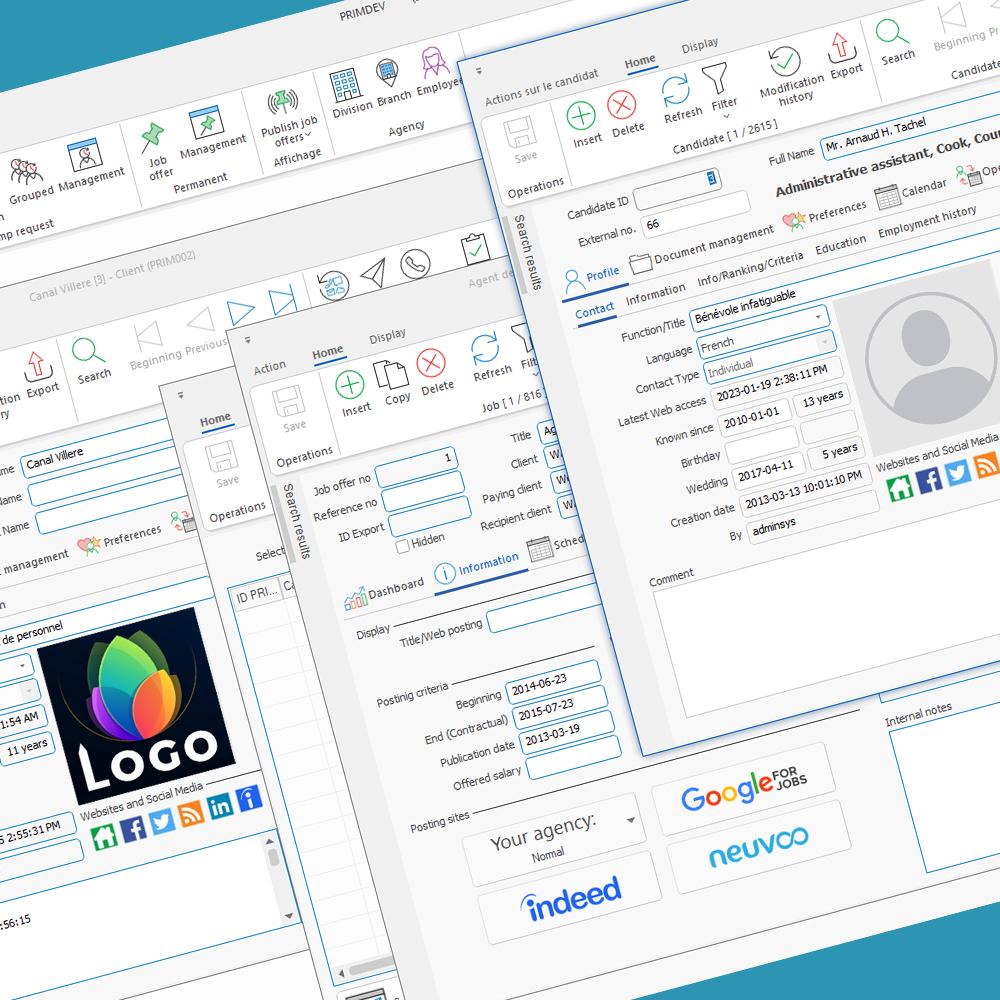This screenshot has width=1000, height=1000.
Task: Click neuvoo posting site button
Action: [x=759, y=848]
